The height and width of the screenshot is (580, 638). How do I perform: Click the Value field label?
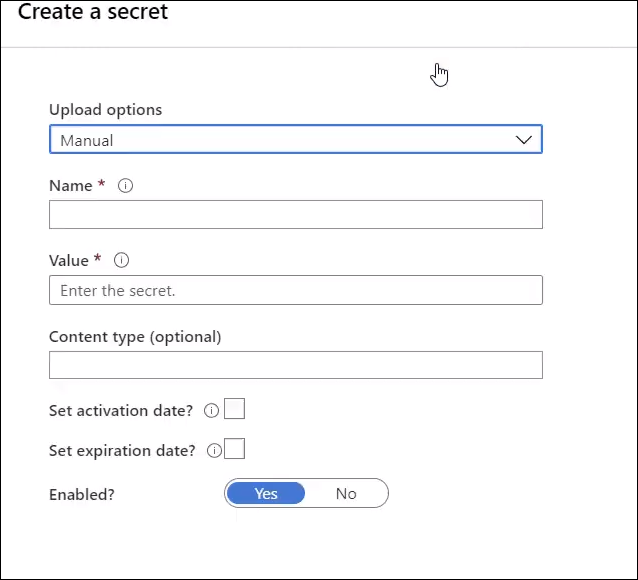pyautogui.click(x=69, y=260)
